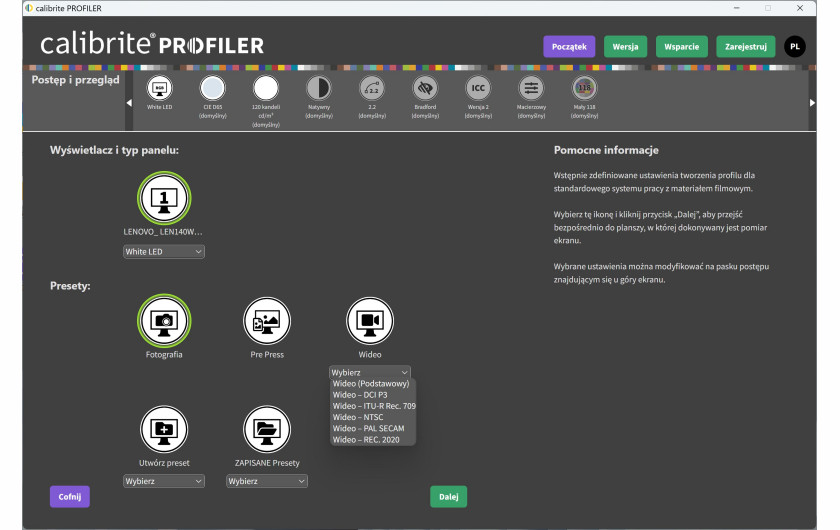Select the White LED panel type progress icon

tap(160, 88)
